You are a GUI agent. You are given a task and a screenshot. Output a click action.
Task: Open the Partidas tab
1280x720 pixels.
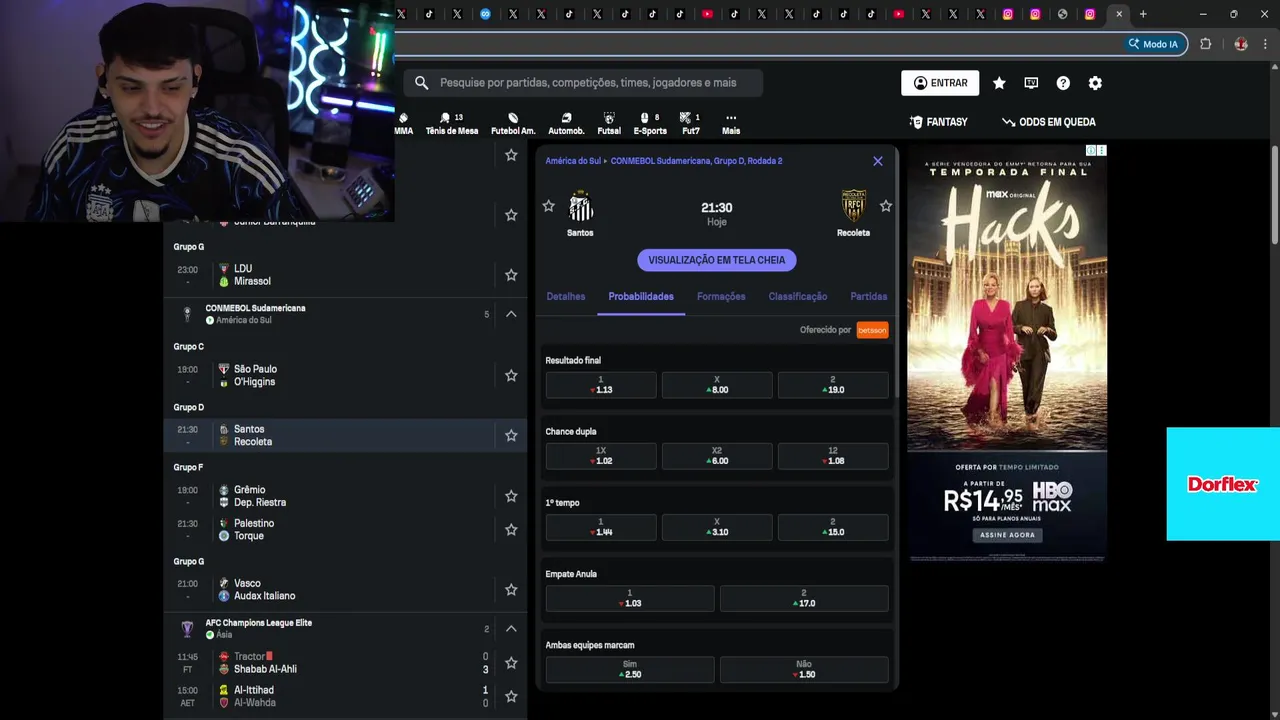(x=869, y=297)
